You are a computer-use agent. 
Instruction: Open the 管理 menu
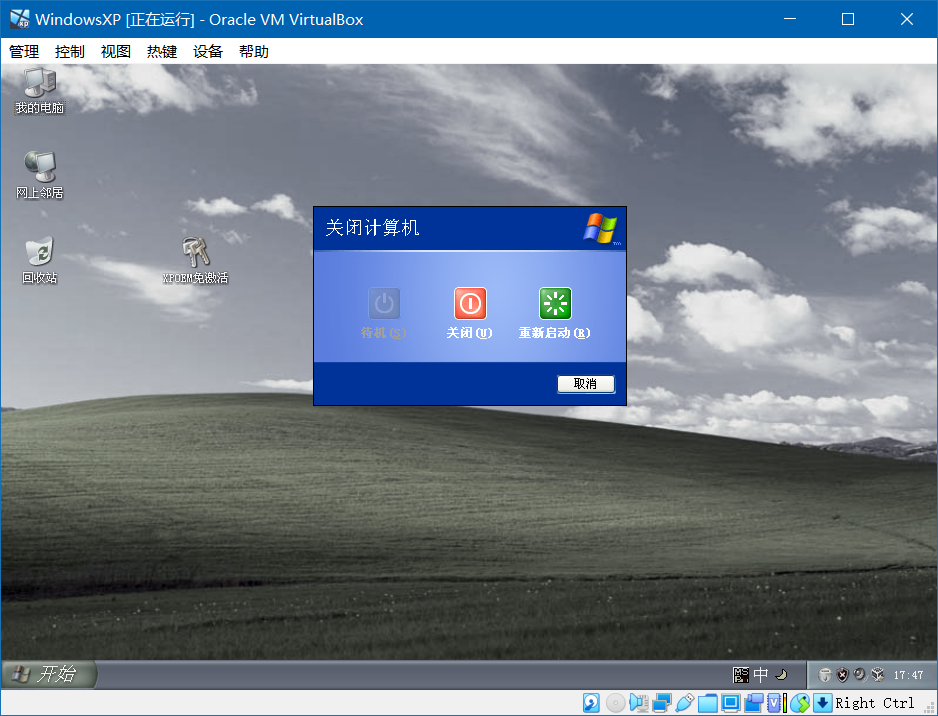24,51
